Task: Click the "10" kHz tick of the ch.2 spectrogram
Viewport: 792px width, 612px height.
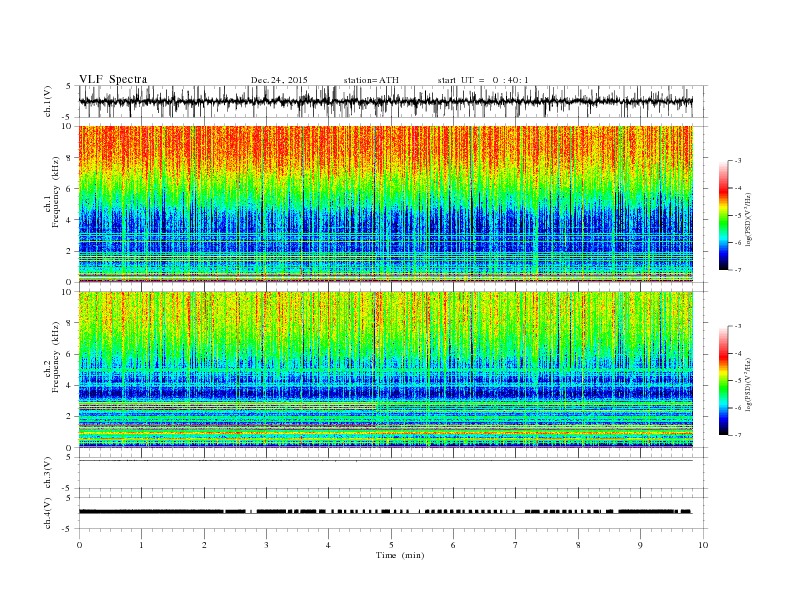Action: tap(66, 292)
